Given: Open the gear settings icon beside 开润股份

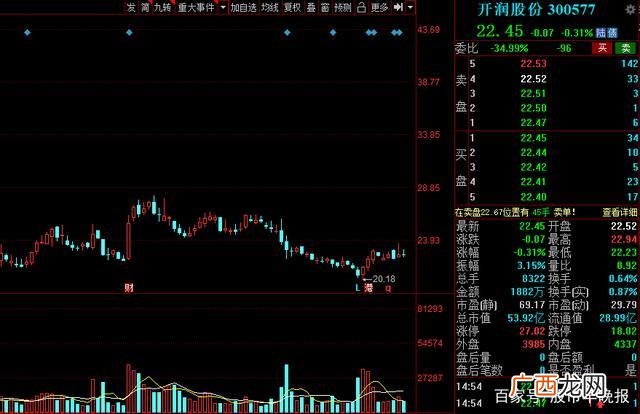Looking at the screenshot, I should [x=631, y=10].
